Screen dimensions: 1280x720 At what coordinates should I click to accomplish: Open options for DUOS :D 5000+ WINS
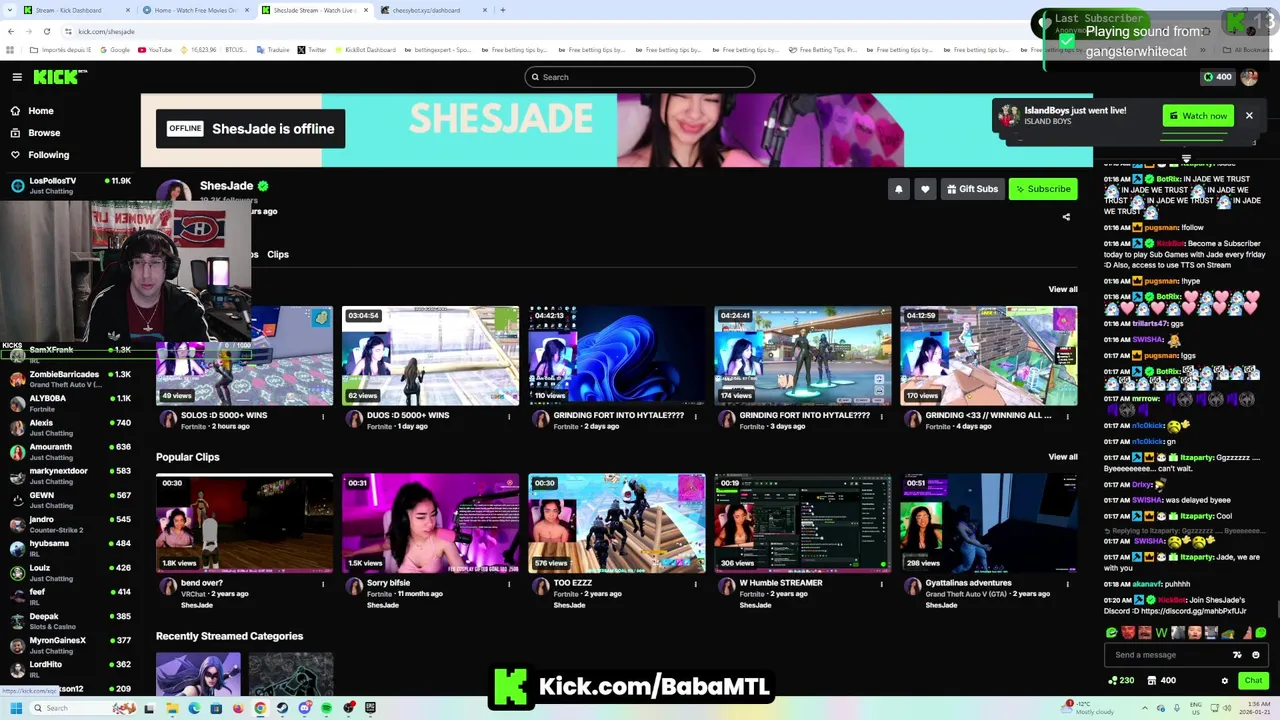[x=509, y=416]
